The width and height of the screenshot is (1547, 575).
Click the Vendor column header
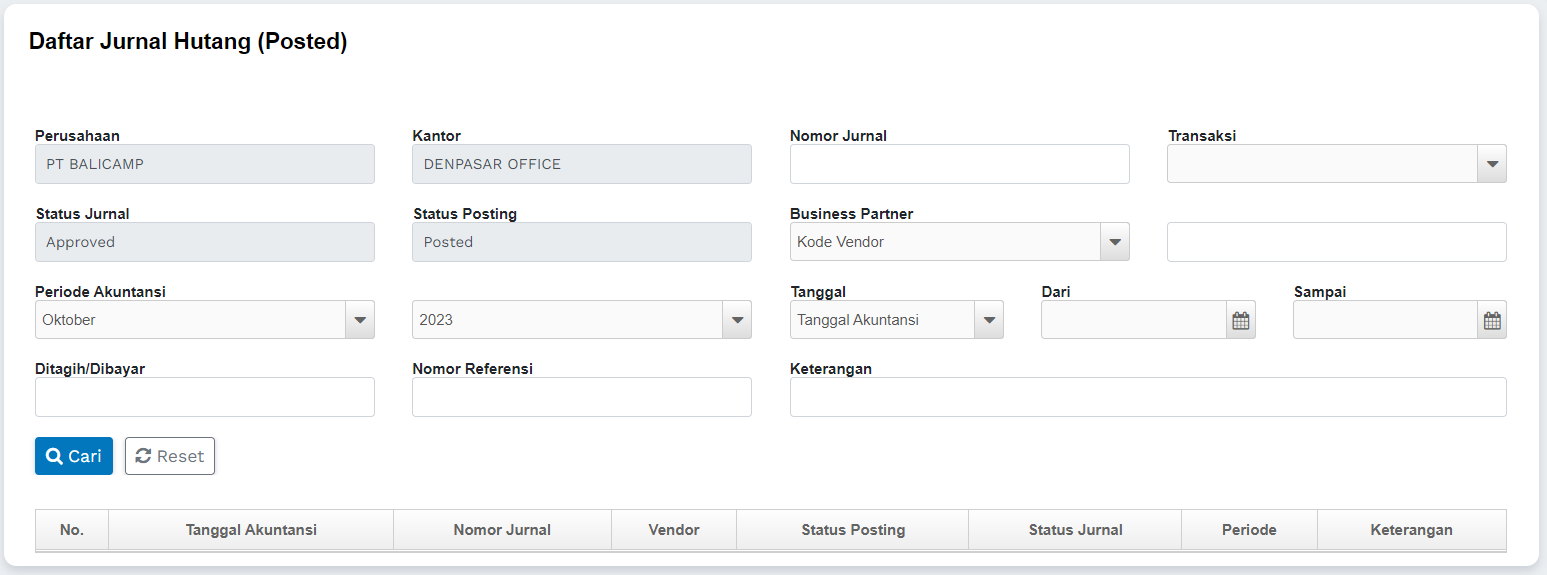click(674, 530)
